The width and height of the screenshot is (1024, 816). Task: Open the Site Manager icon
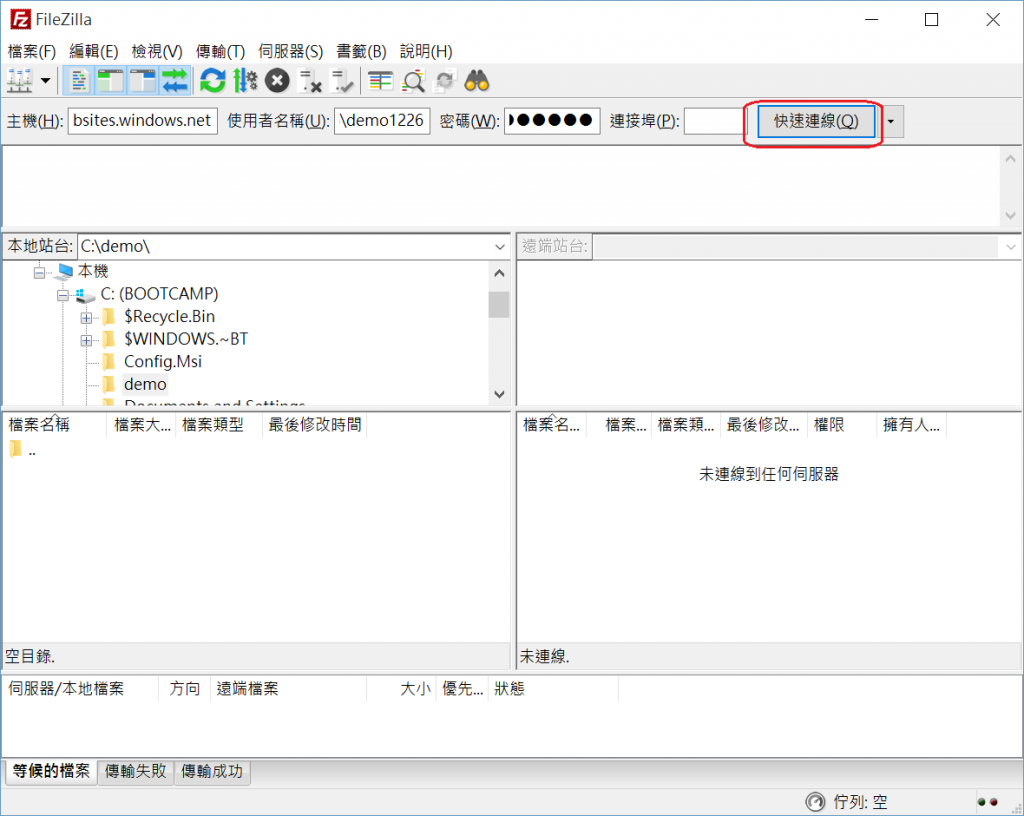tap(19, 81)
